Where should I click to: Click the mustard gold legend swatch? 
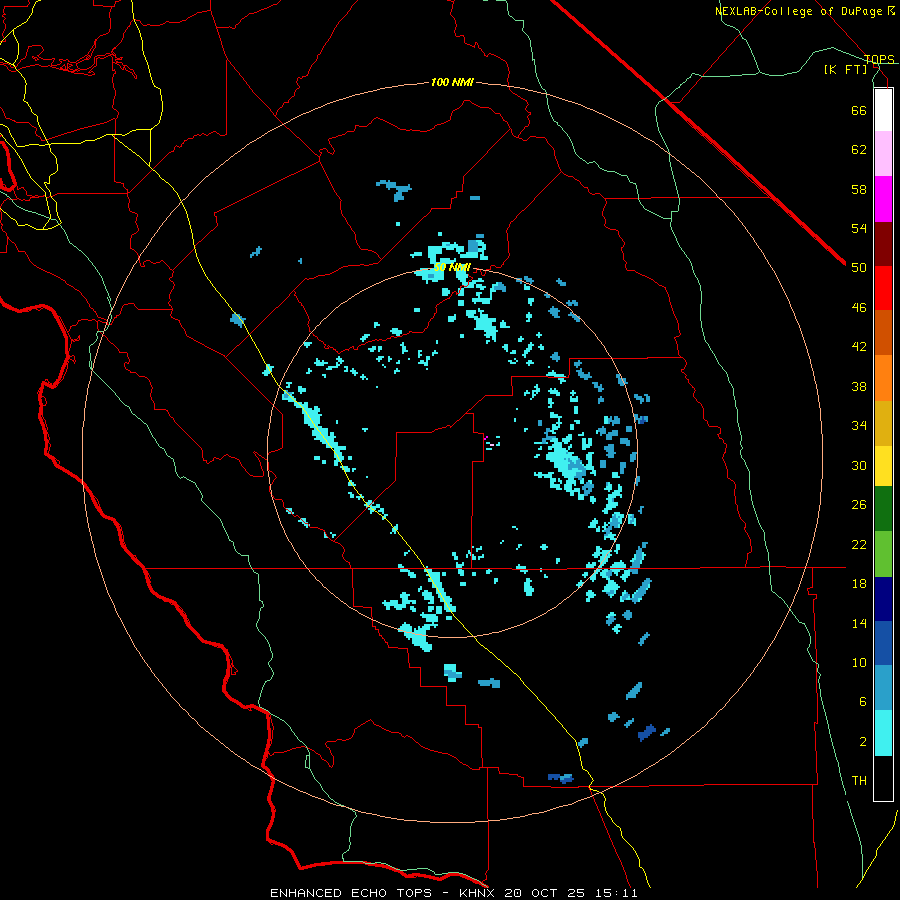883,423
